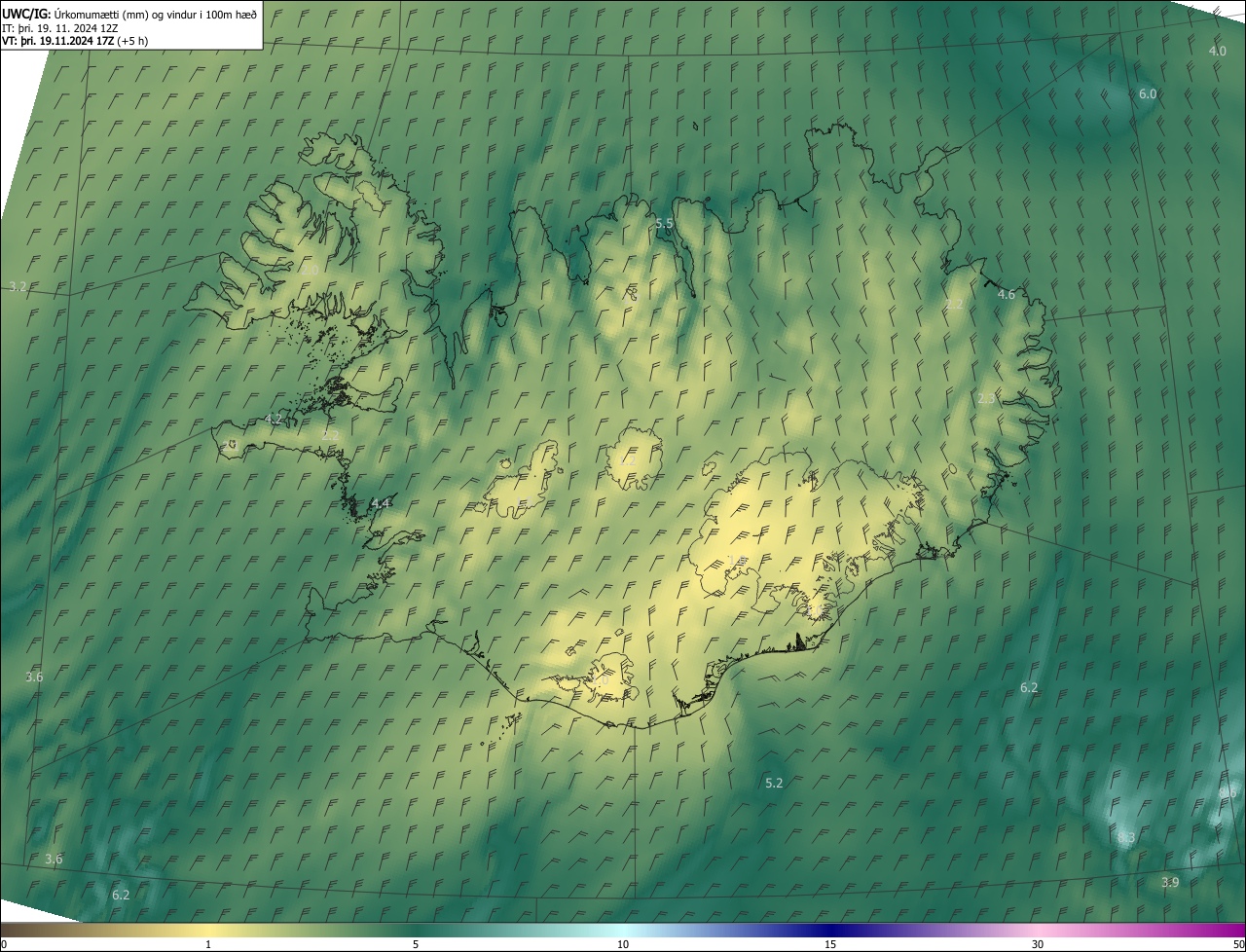The image size is (1246, 952).
Task: Click the 5.2 value south of Iceland
Action: pyautogui.click(x=774, y=783)
